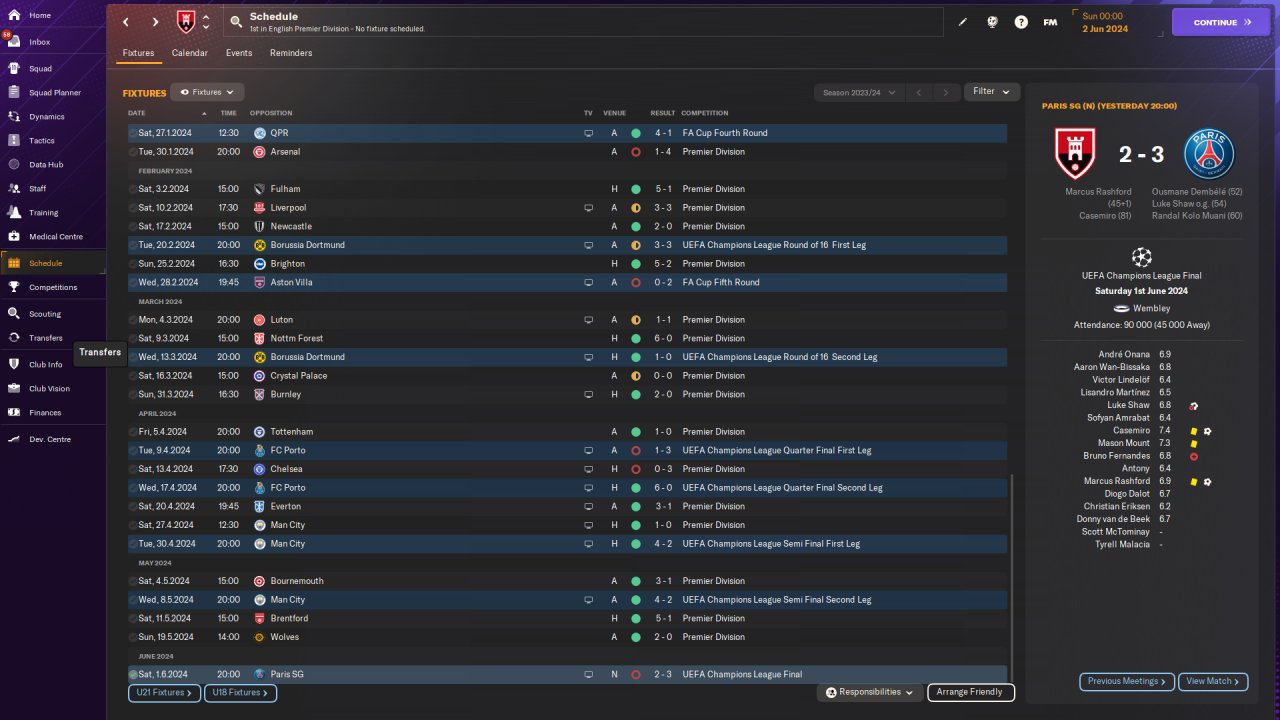Go back with the left navigation arrow
This screenshot has width=1280, height=720.
[125, 22]
